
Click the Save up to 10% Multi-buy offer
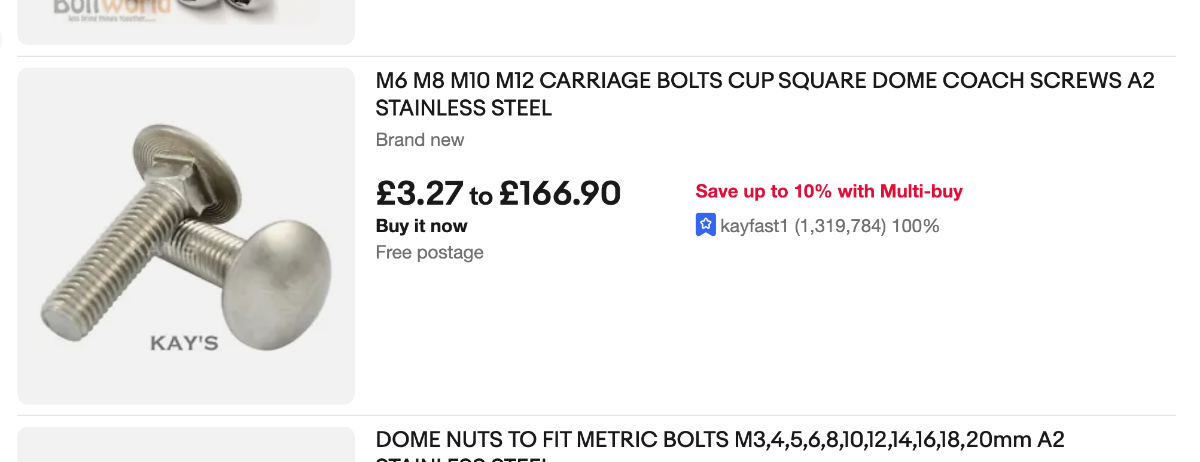829,192
